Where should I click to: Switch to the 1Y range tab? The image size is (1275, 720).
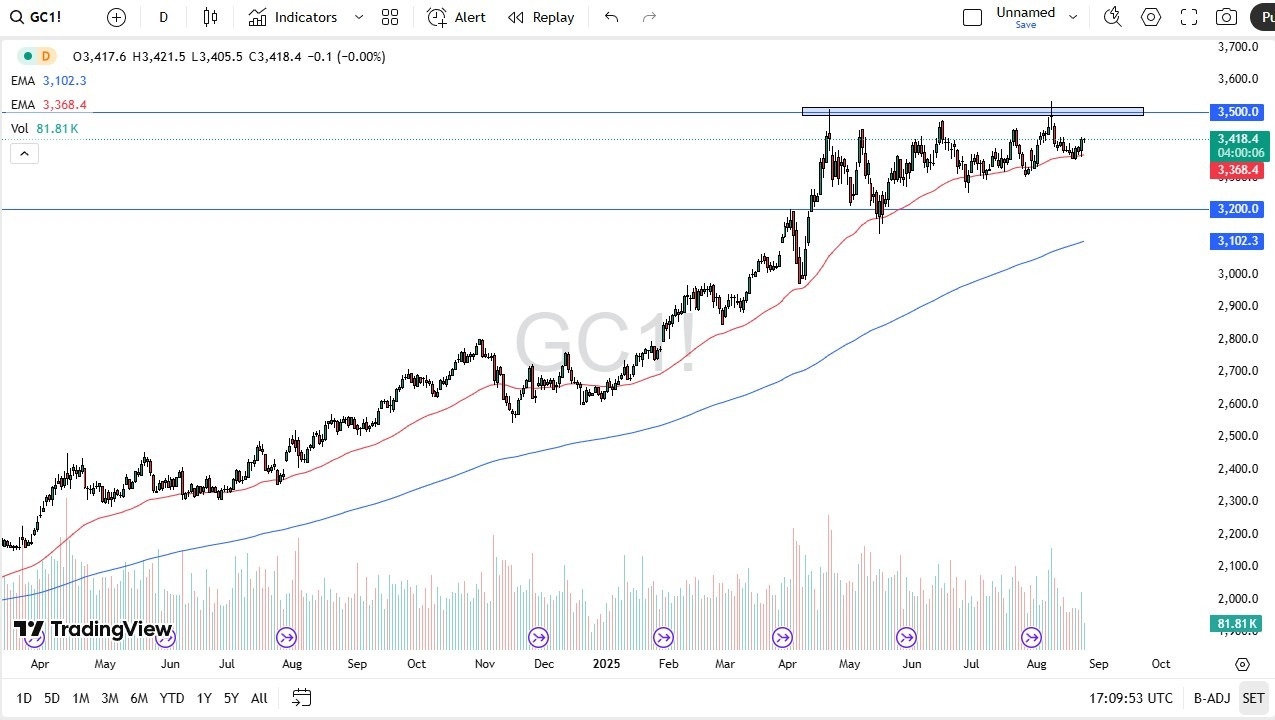click(204, 698)
